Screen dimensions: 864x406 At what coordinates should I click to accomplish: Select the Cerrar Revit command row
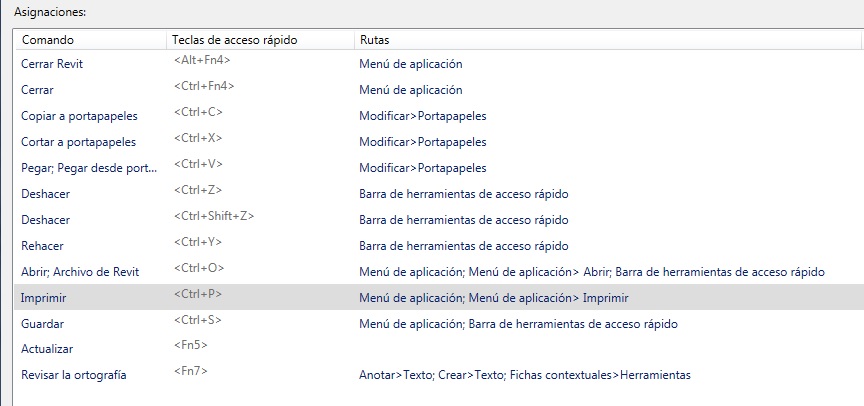52,64
